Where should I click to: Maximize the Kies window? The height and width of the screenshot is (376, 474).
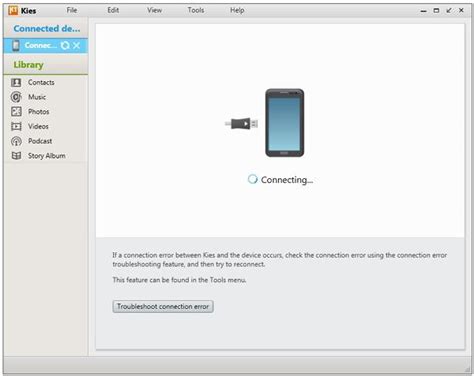pyautogui.click(x=436, y=11)
